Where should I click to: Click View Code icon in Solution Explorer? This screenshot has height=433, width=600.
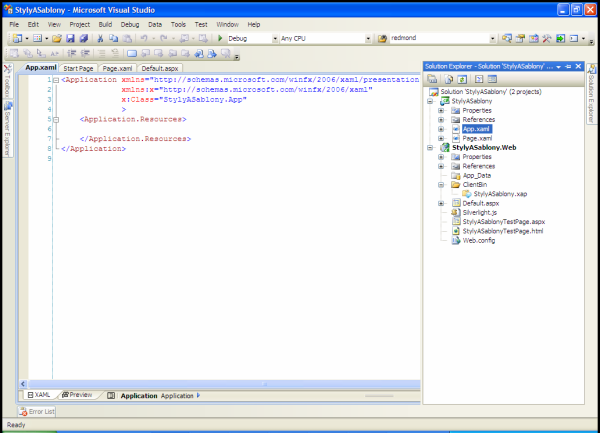click(x=479, y=79)
